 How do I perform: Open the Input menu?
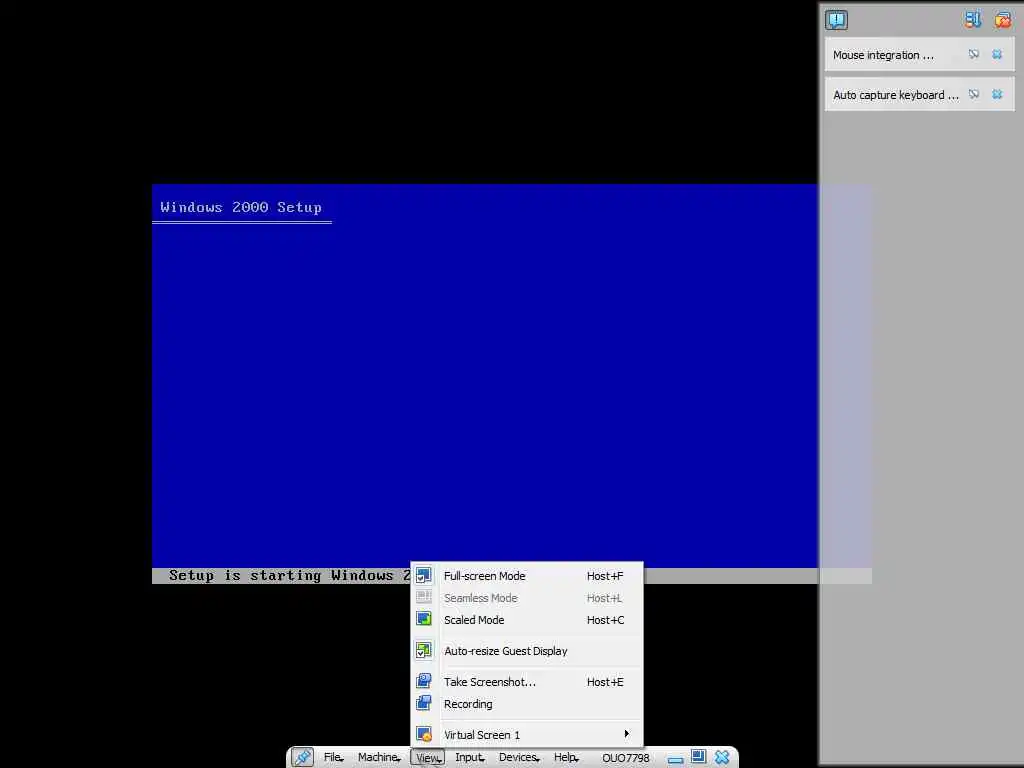coord(470,758)
